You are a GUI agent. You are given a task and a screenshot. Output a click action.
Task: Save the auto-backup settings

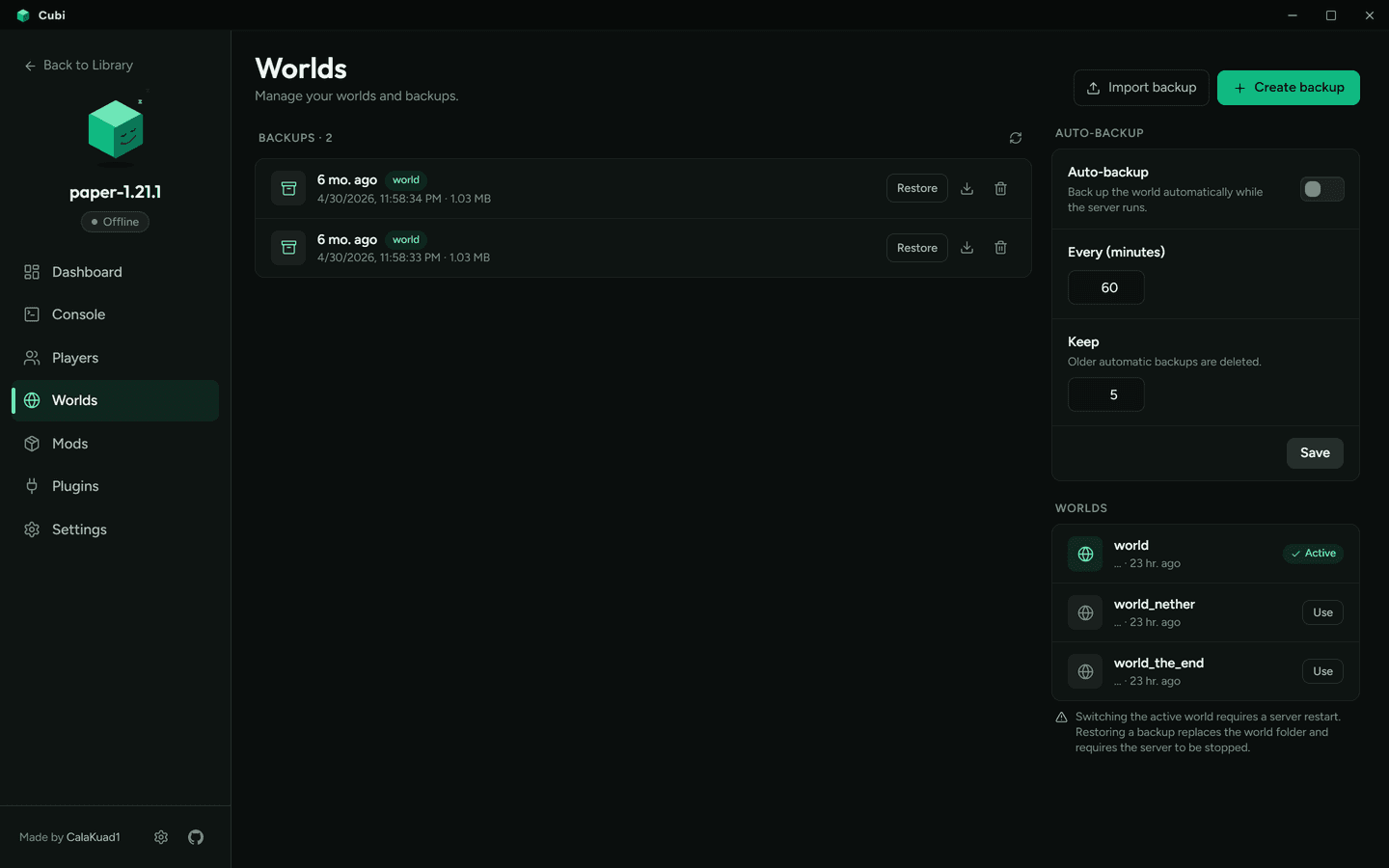click(1315, 453)
